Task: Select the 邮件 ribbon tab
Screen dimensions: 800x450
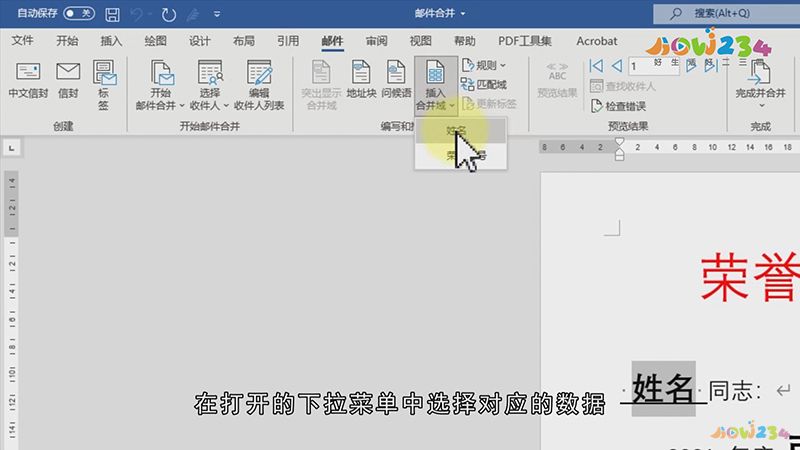Action: [332, 41]
